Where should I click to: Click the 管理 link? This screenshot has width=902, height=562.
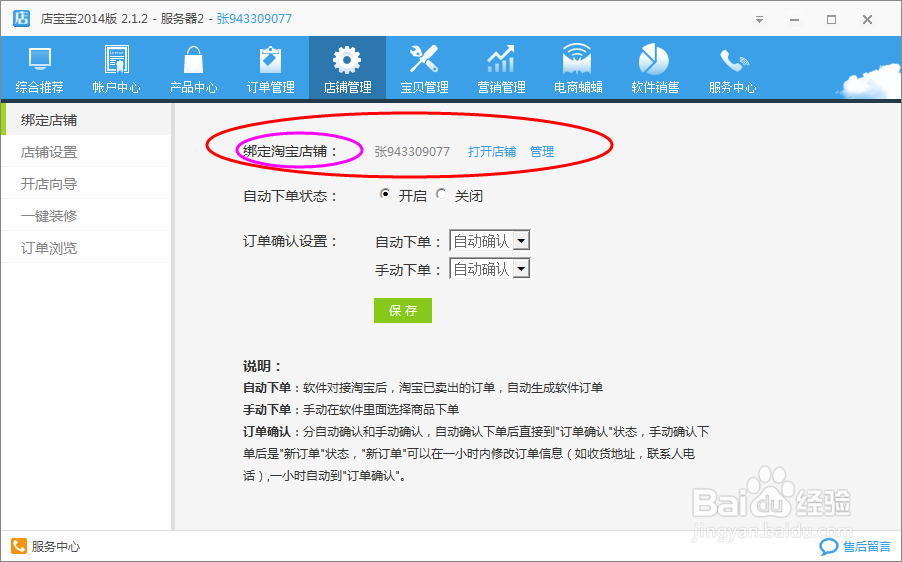click(542, 151)
